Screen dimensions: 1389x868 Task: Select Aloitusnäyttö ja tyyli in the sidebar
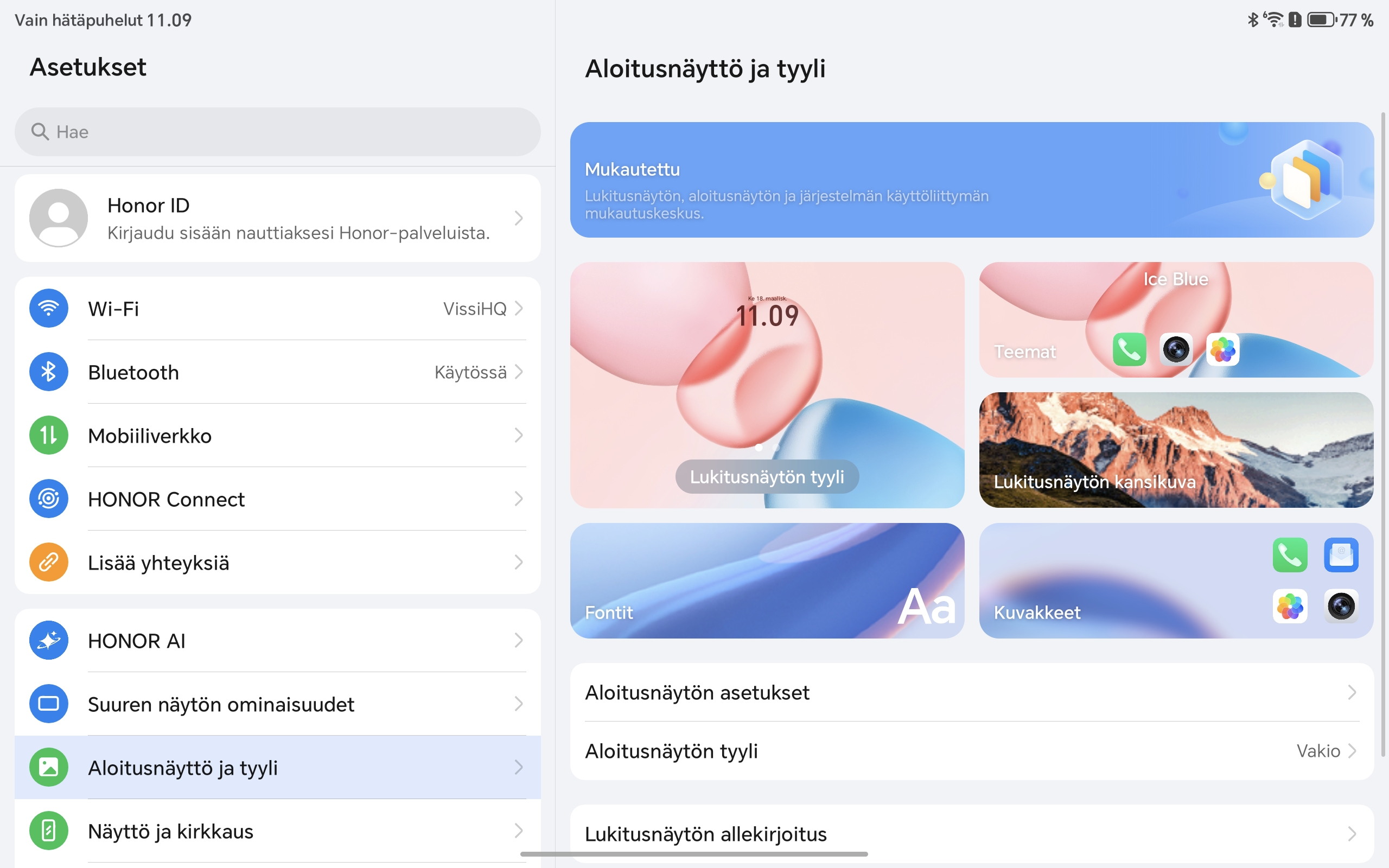click(x=278, y=768)
